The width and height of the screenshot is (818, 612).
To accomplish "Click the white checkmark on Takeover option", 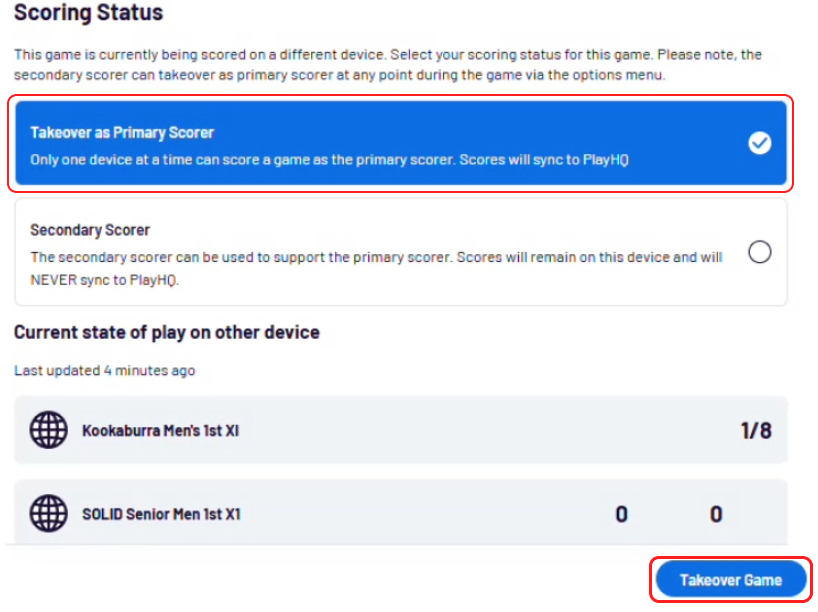I will pos(760,143).
